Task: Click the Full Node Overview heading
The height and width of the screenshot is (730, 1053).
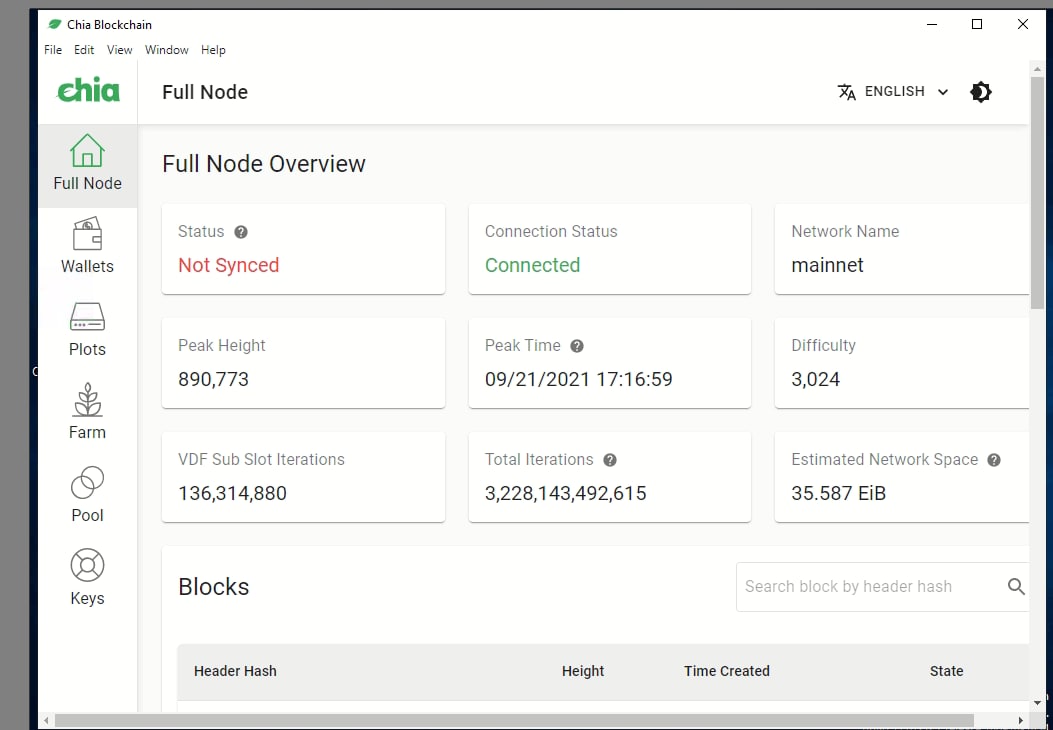Action: (x=264, y=164)
